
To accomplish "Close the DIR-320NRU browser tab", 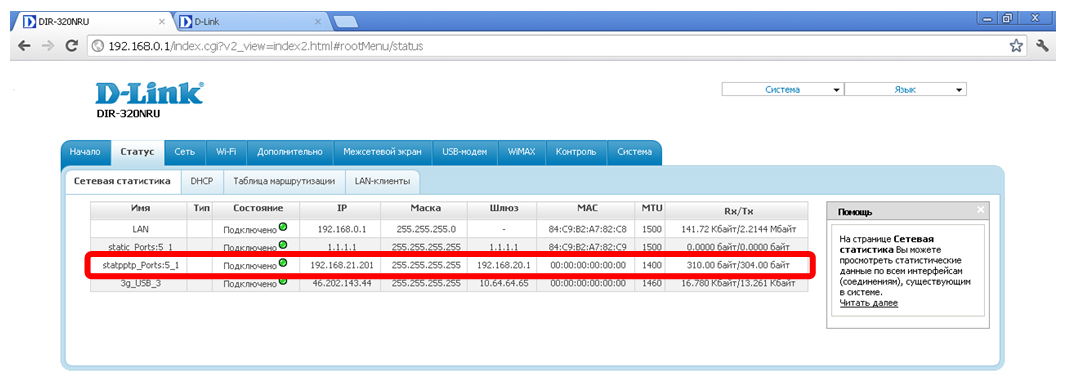I will pos(161,22).
